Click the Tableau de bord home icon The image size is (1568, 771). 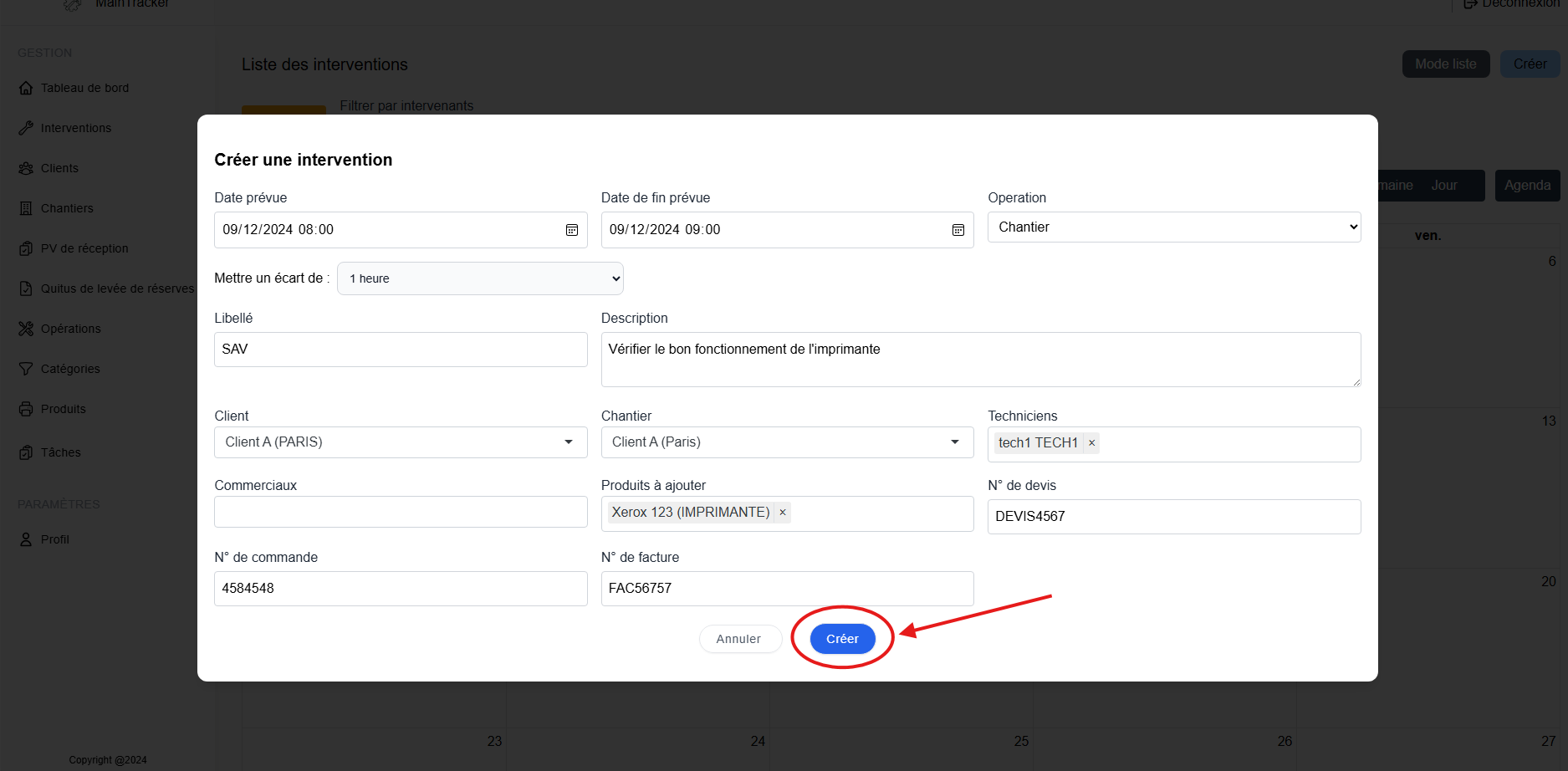[x=26, y=88]
